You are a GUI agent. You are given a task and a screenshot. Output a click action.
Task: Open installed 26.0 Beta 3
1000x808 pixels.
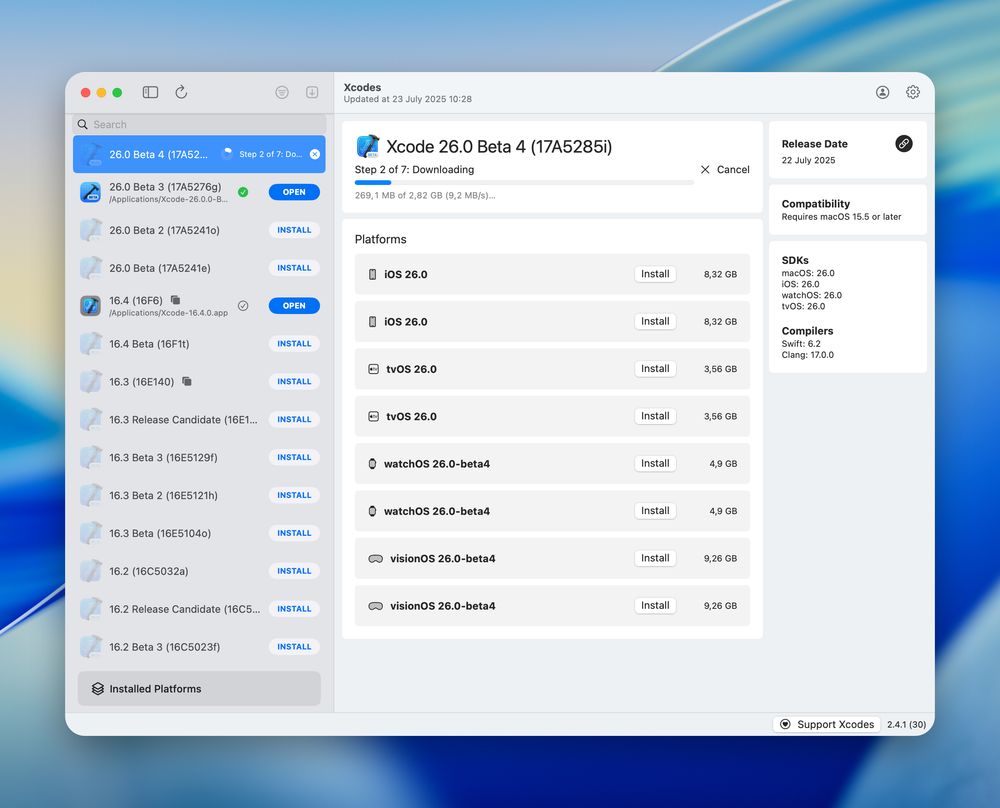coord(294,192)
